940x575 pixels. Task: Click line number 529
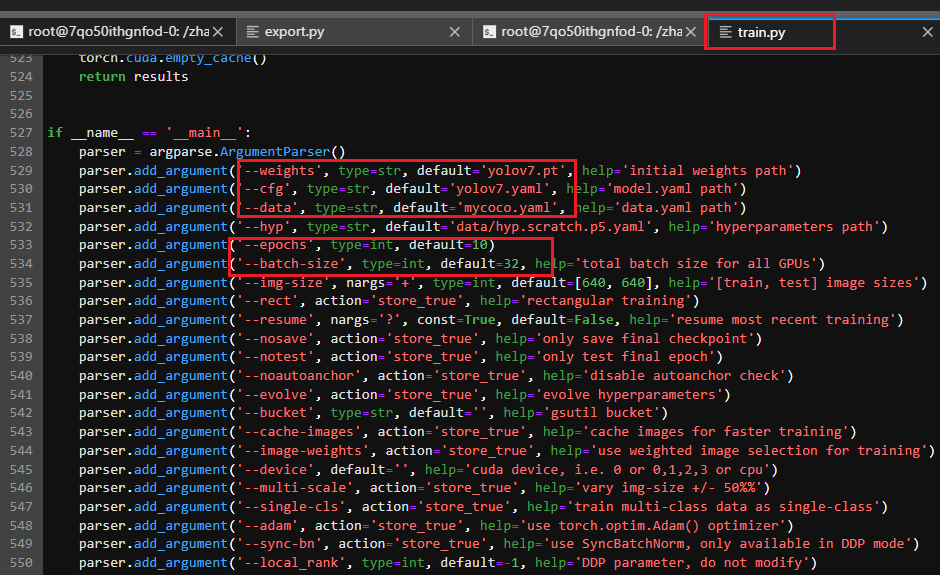21,170
